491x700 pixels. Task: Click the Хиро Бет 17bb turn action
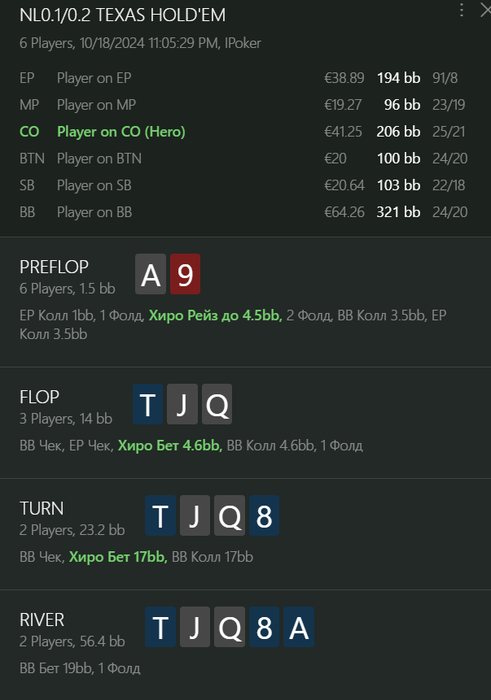pos(118,557)
